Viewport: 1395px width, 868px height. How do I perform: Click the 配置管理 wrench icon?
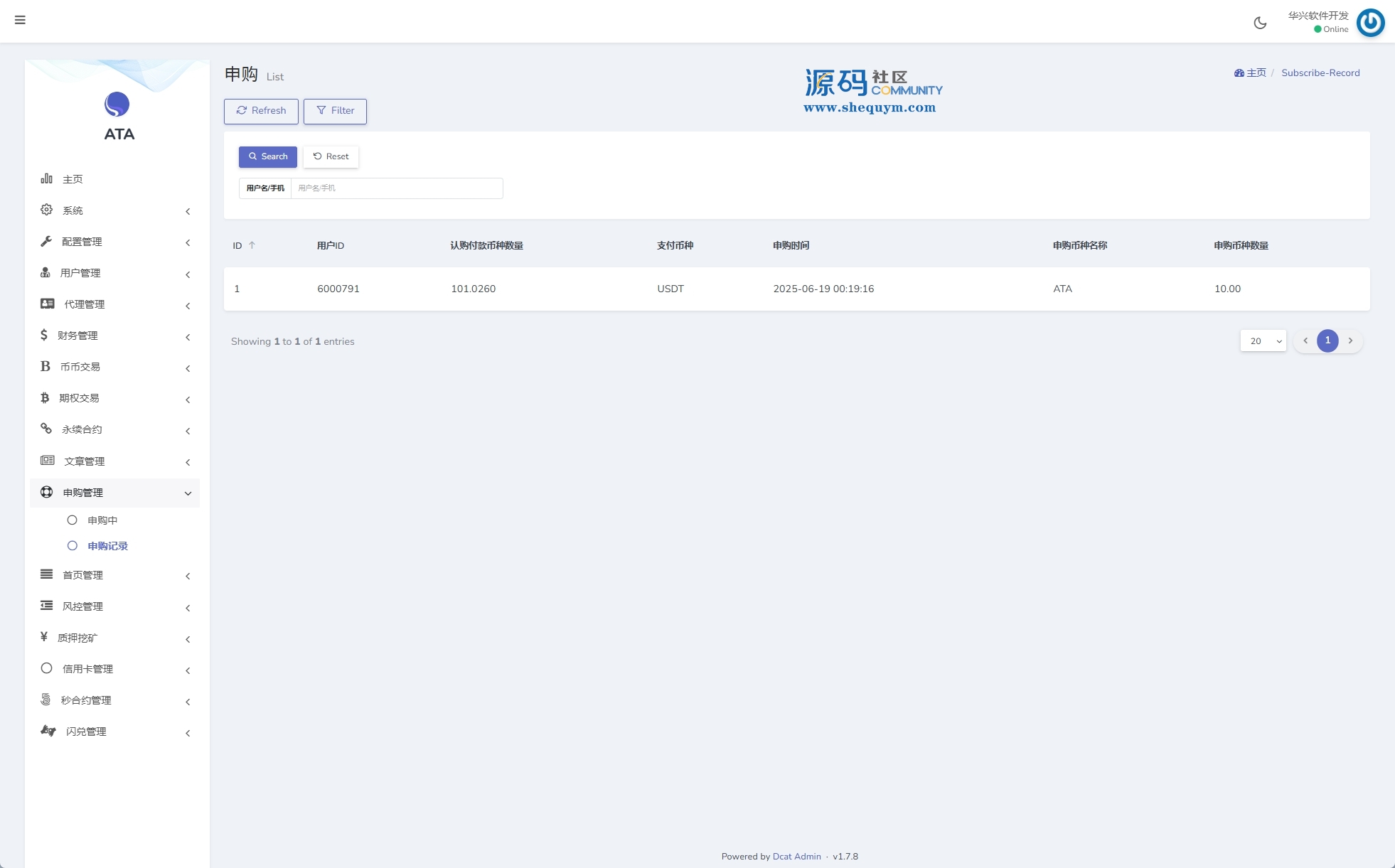click(x=47, y=241)
